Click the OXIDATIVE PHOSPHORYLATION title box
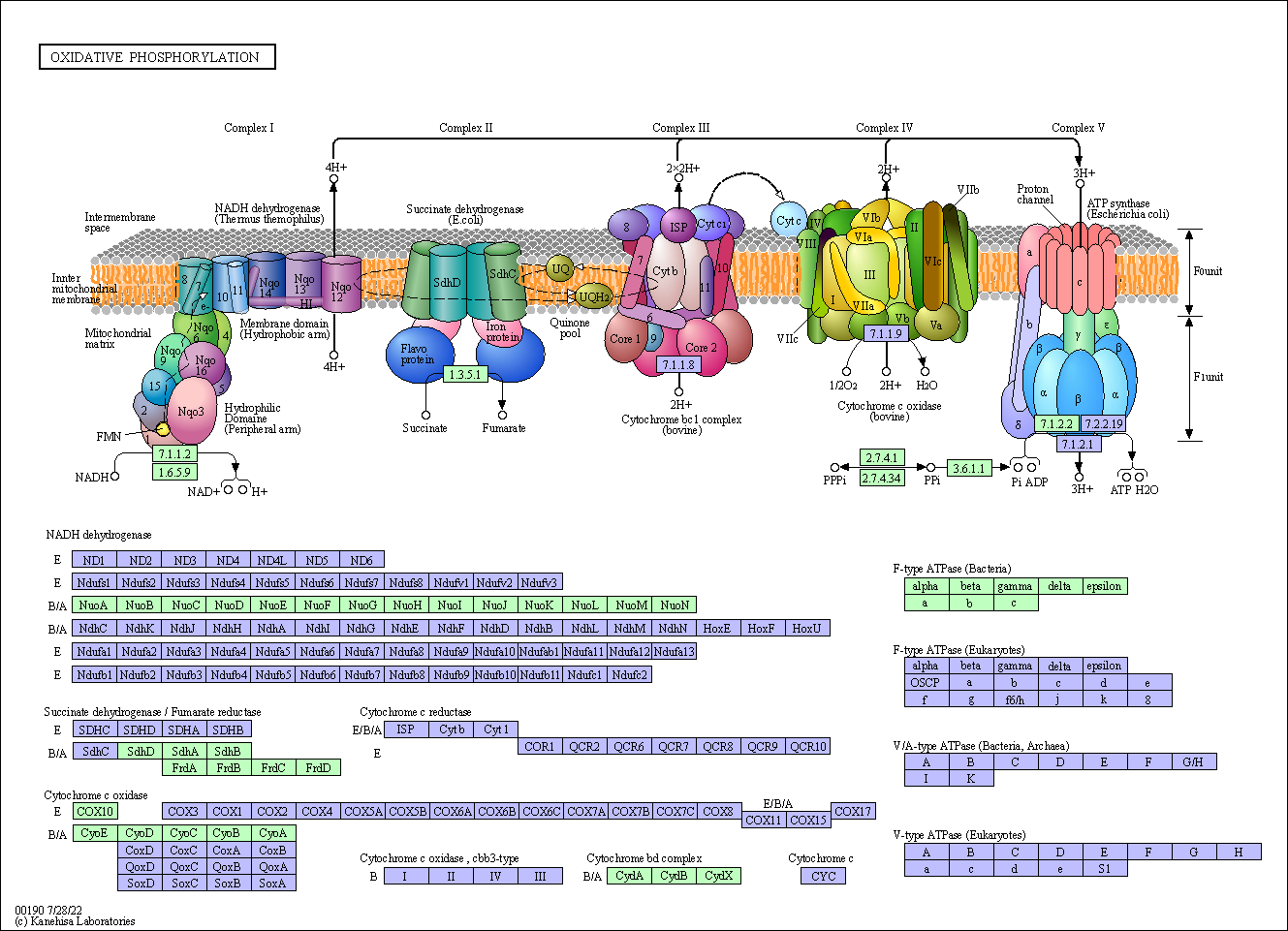Viewport: 1288px width, 931px height. pos(157,57)
